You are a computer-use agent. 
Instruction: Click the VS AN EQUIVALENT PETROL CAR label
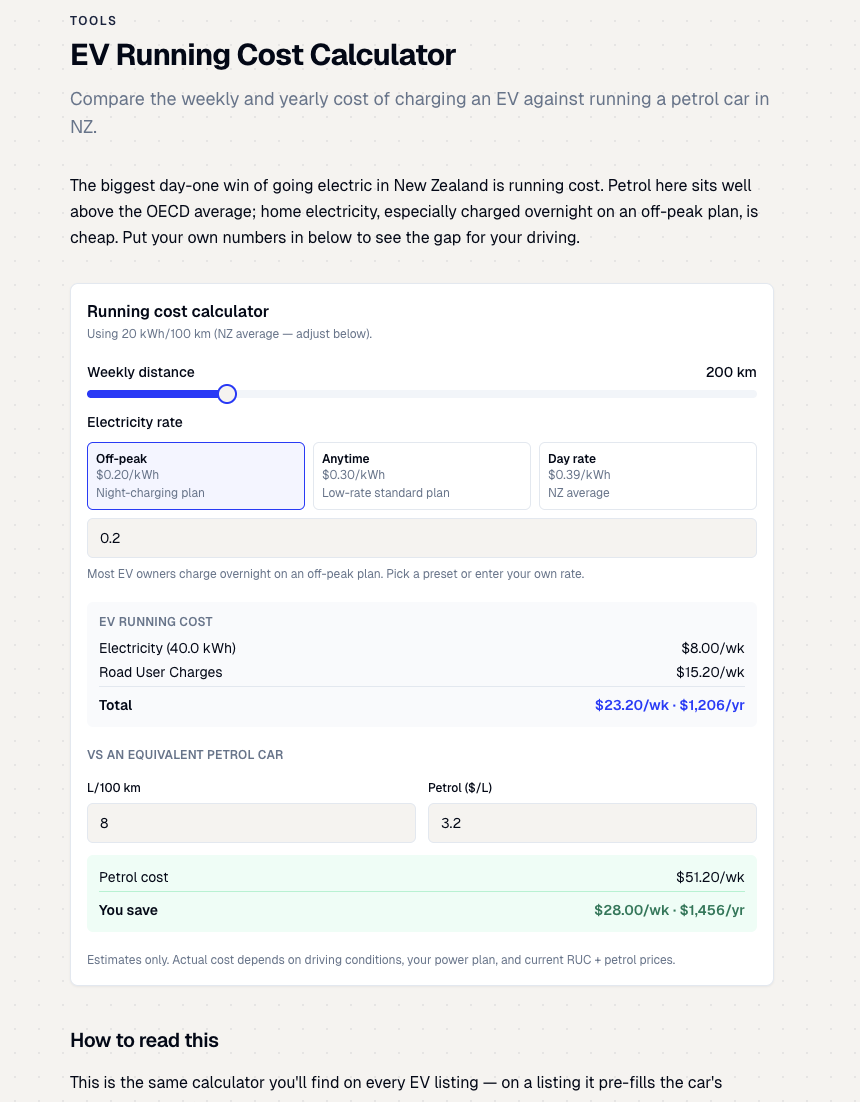(185, 755)
